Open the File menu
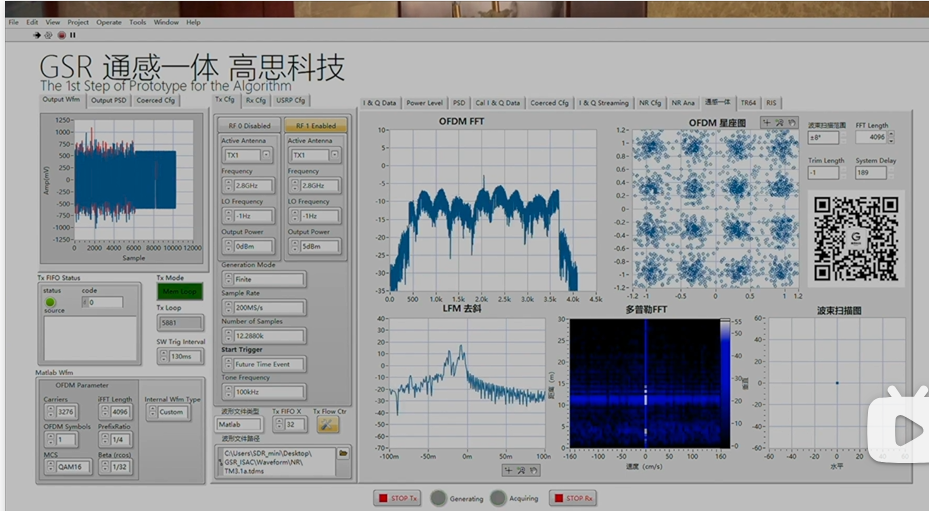Viewport: 929px width, 511px height. [x=14, y=22]
